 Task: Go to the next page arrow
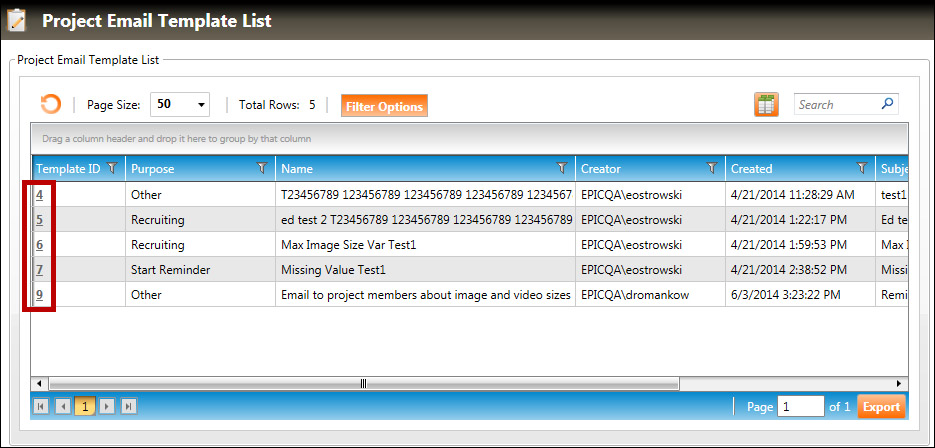(x=107, y=406)
